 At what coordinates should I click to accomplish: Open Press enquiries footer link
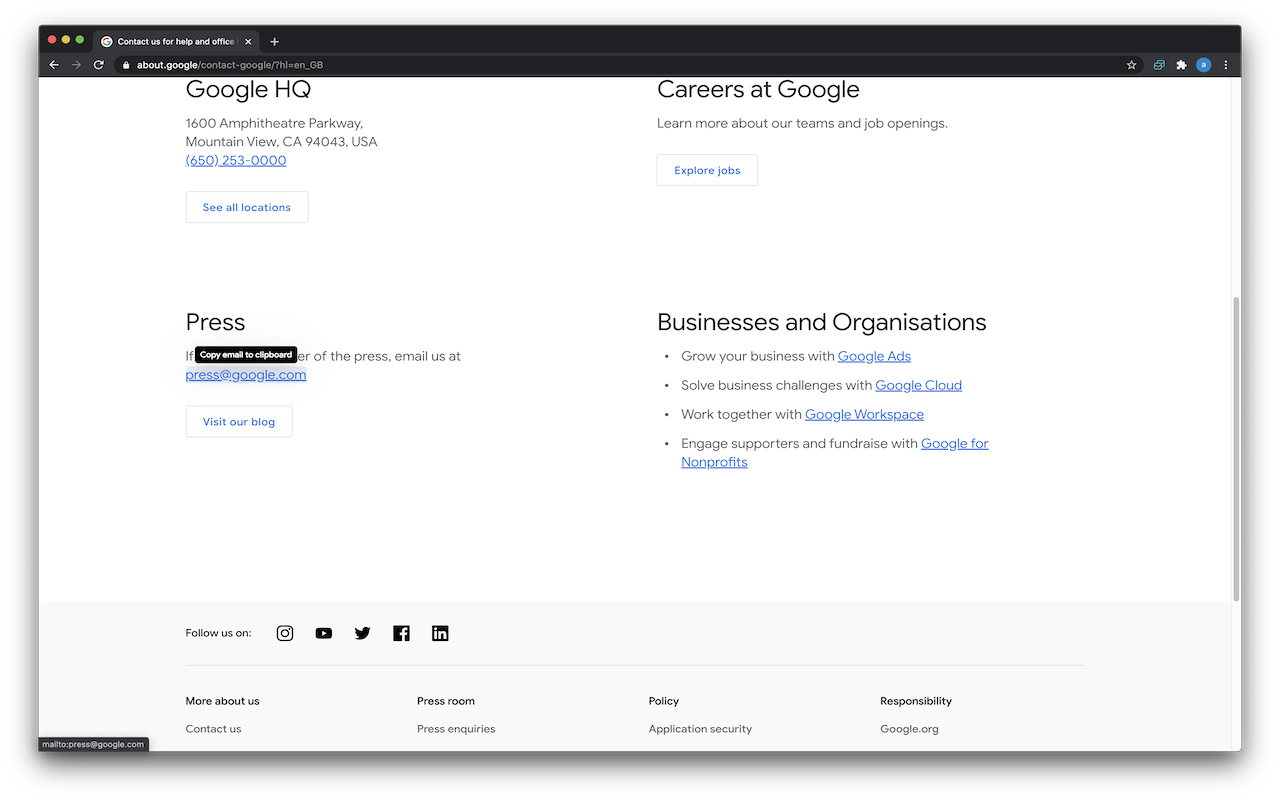click(x=456, y=729)
